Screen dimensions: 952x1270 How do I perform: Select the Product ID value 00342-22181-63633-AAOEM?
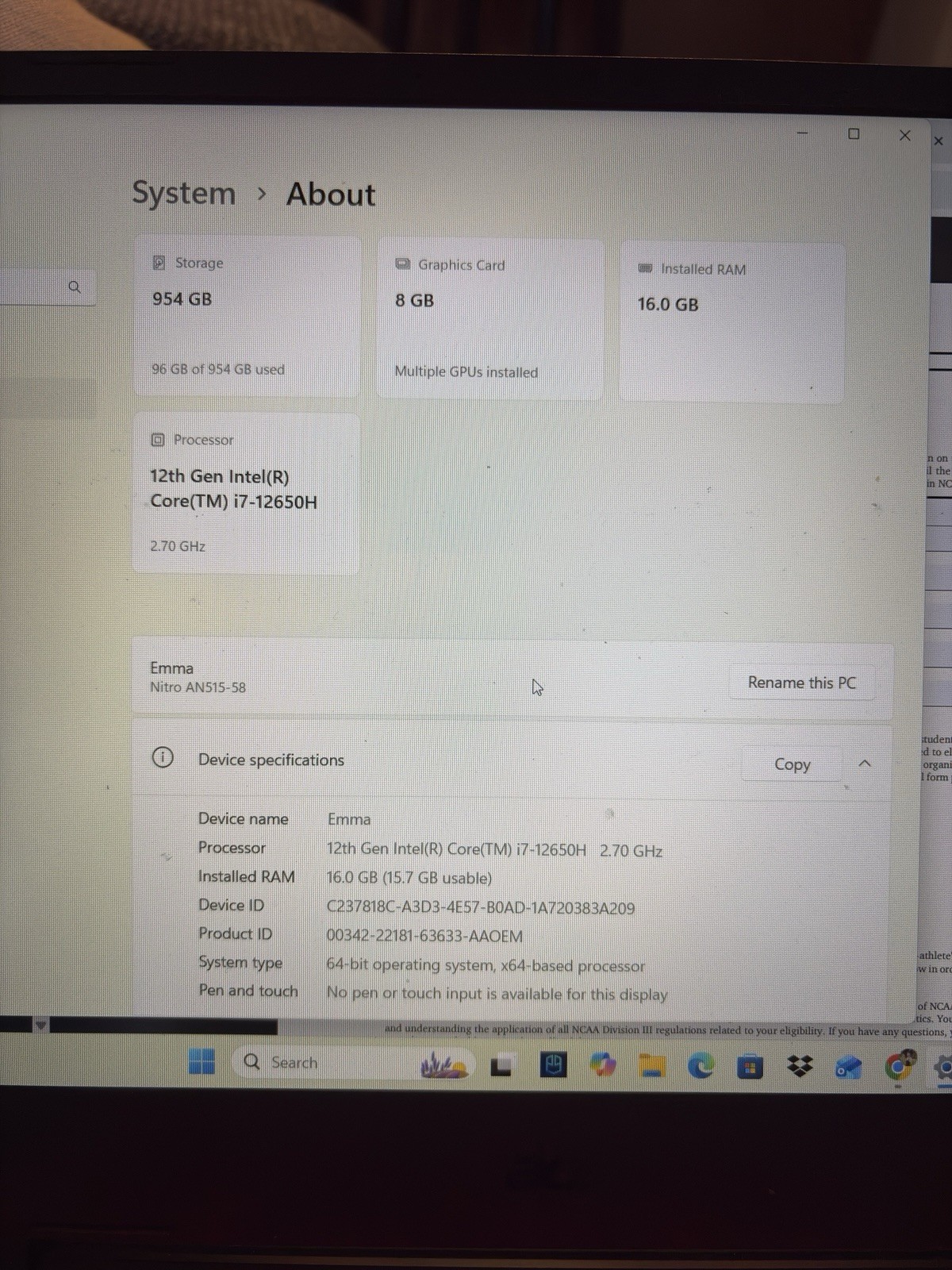(x=424, y=936)
